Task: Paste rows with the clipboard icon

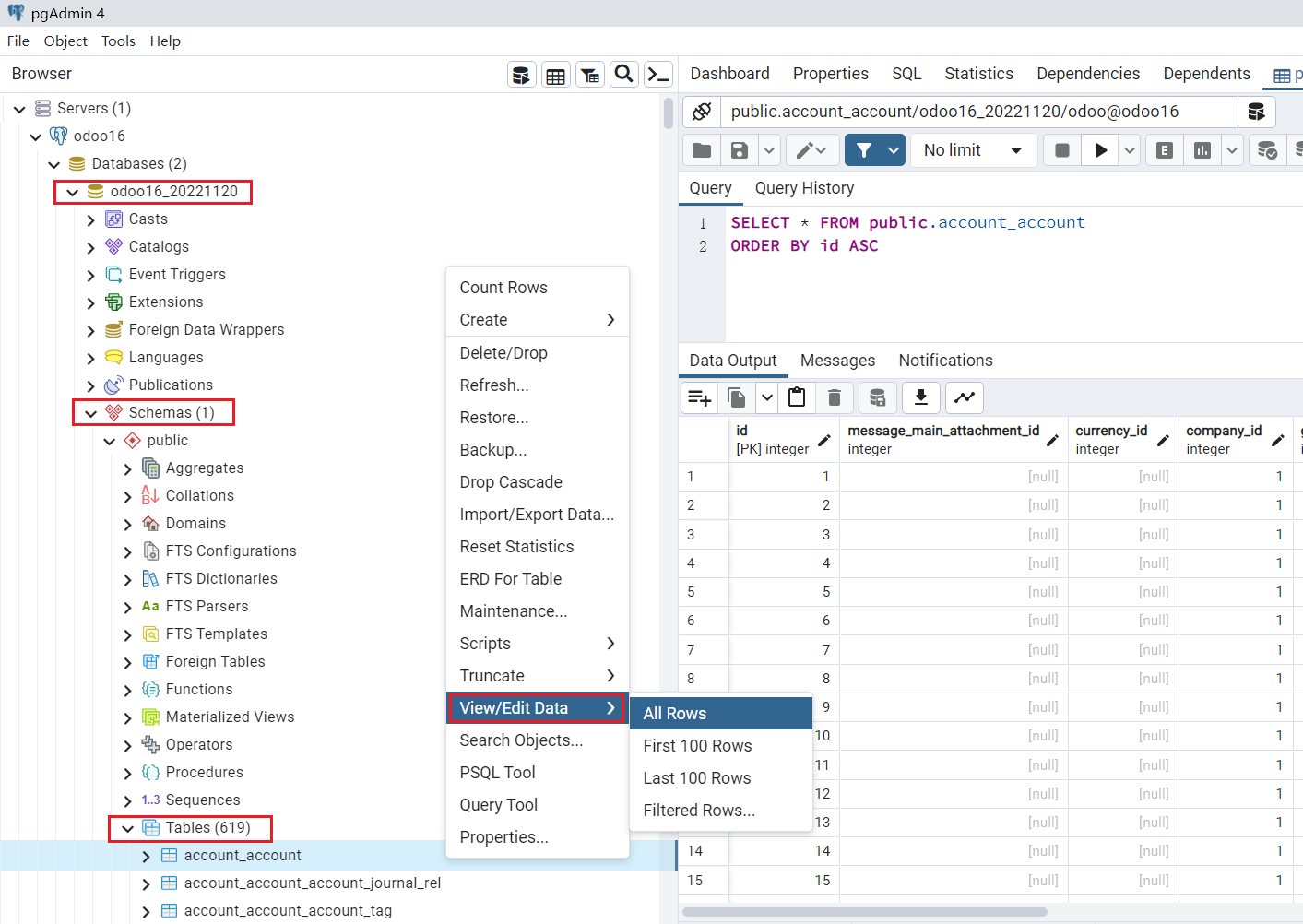Action: pyautogui.click(x=797, y=397)
